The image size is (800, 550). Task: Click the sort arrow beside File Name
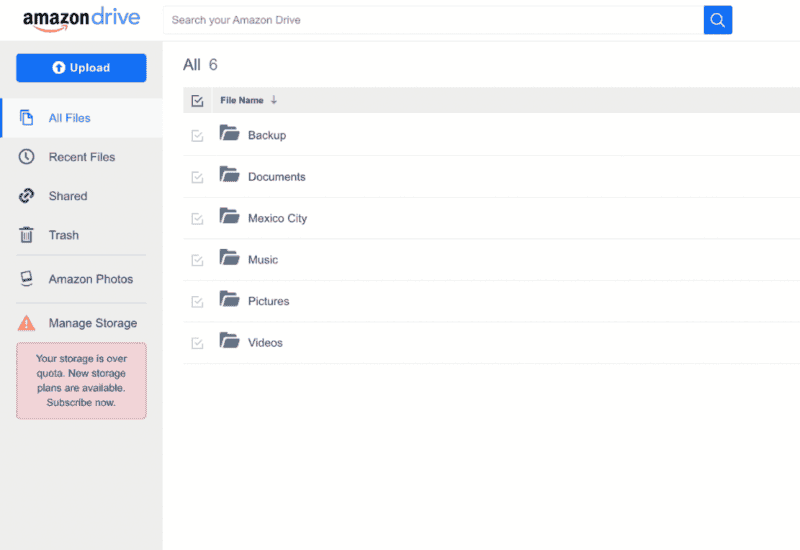(x=274, y=100)
